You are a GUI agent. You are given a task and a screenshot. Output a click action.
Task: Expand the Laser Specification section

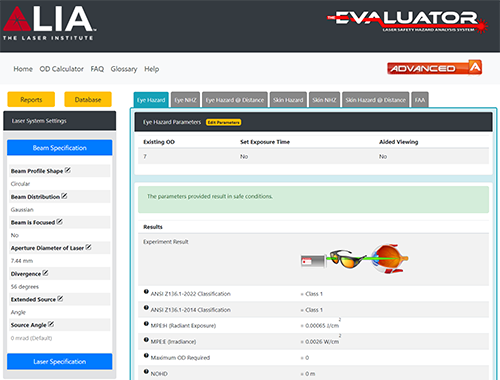point(60,361)
